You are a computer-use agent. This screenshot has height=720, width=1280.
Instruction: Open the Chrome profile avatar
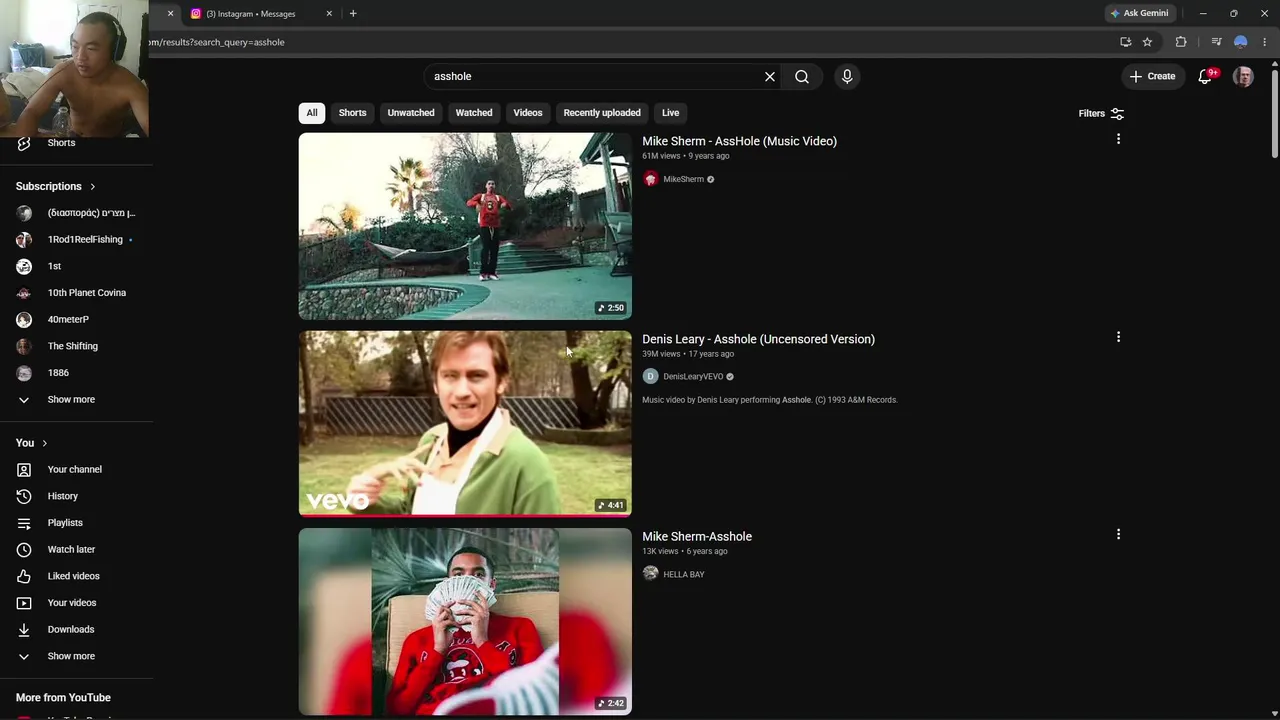tap(1241, 42)
